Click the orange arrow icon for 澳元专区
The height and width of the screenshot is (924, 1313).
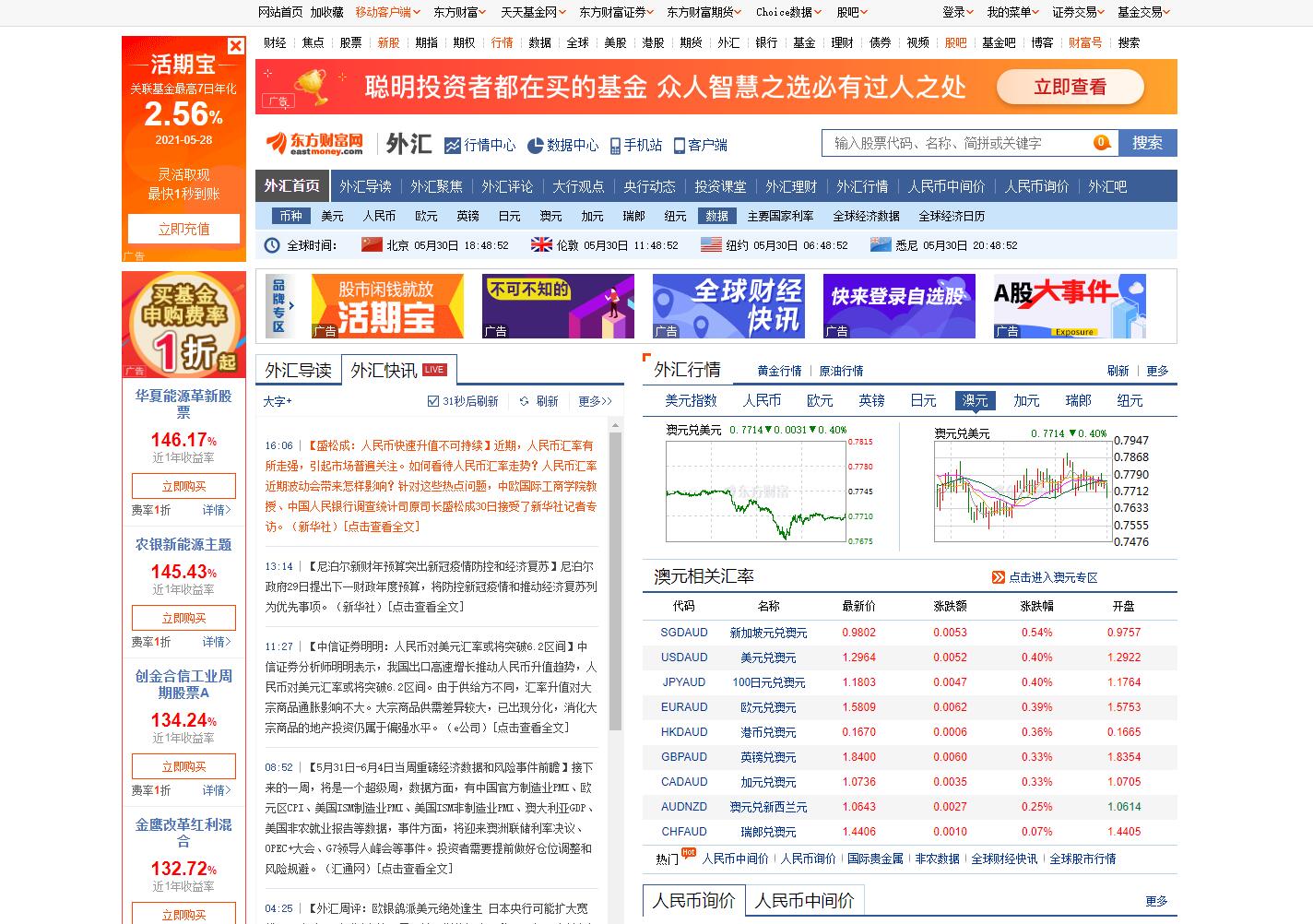click(998, 577)
